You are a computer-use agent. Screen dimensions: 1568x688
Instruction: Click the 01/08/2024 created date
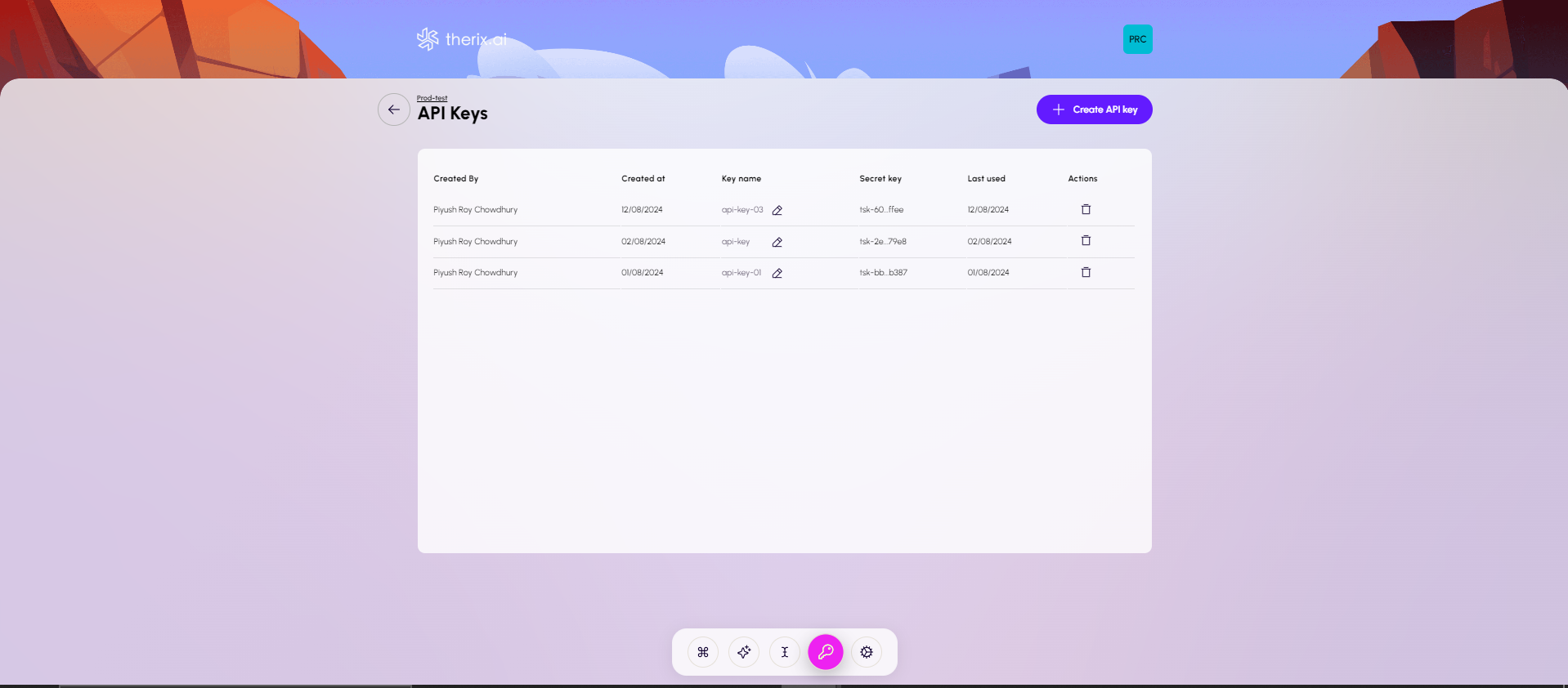tap(643, 273)
